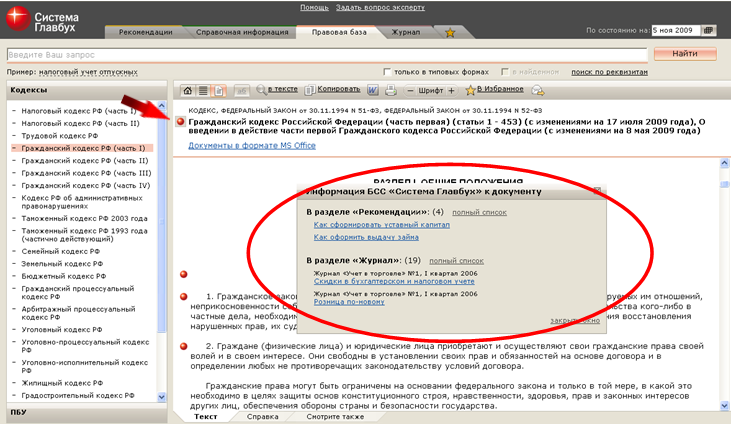
Task: Click the search query input field
Action: click(327, 55)
